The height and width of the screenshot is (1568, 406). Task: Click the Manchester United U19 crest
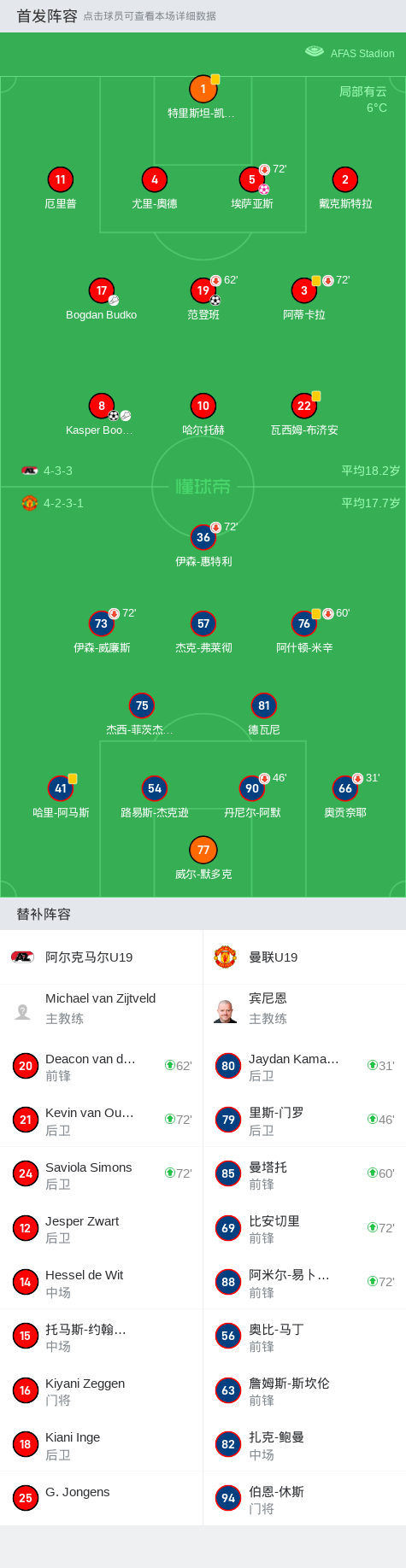click(x=225, y=957)
